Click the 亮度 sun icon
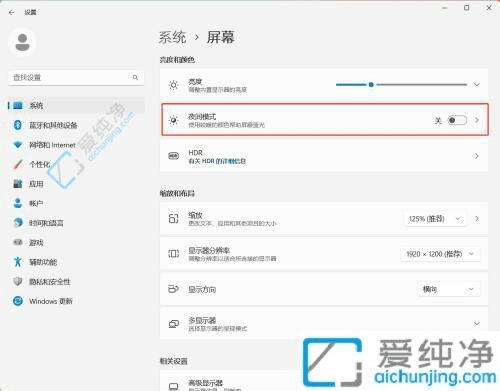The image size is (500, 391). pos(173,85)
